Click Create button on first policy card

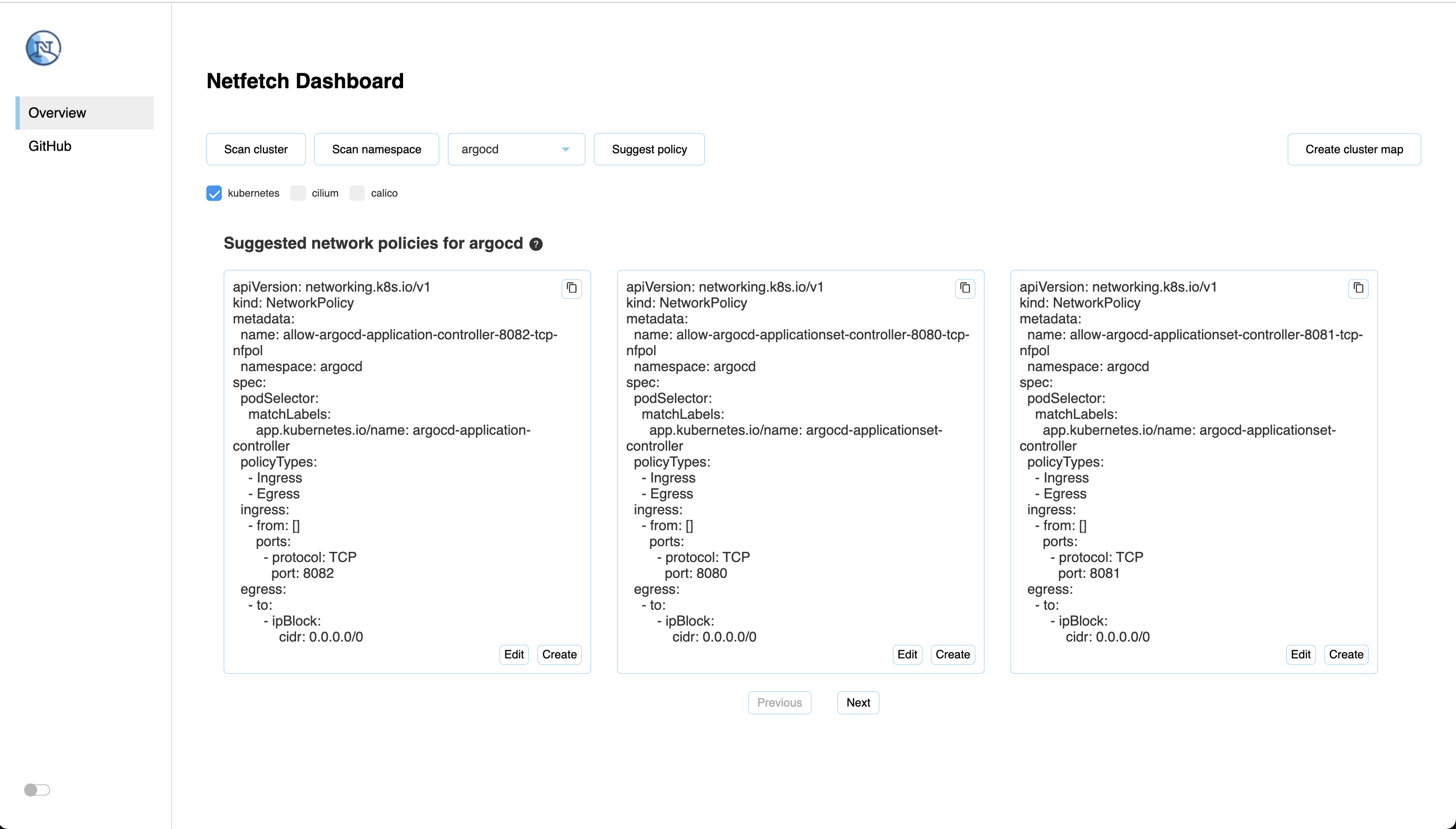click(559, 654)
